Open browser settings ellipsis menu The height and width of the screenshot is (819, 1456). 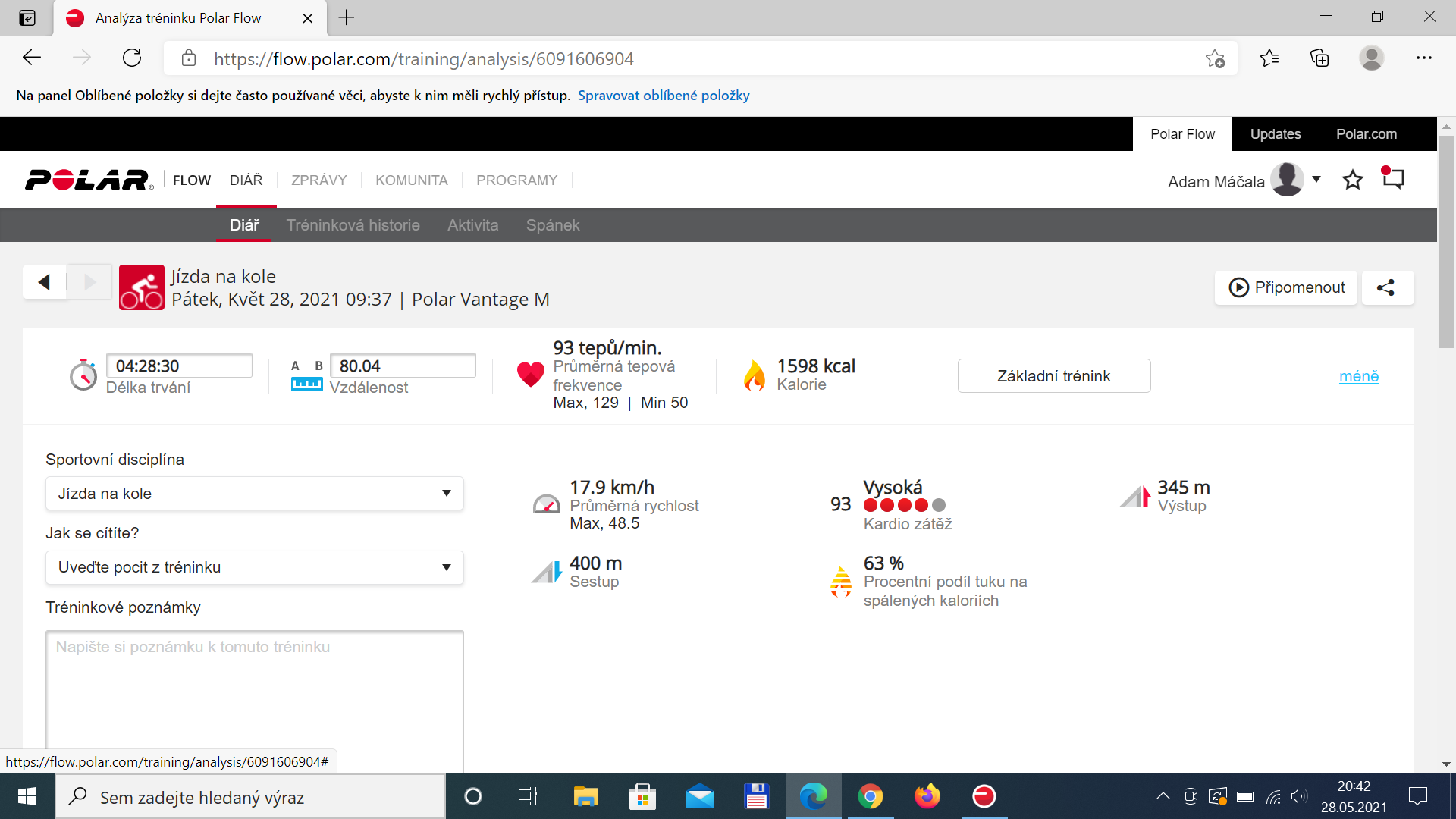coord(1424,58)
